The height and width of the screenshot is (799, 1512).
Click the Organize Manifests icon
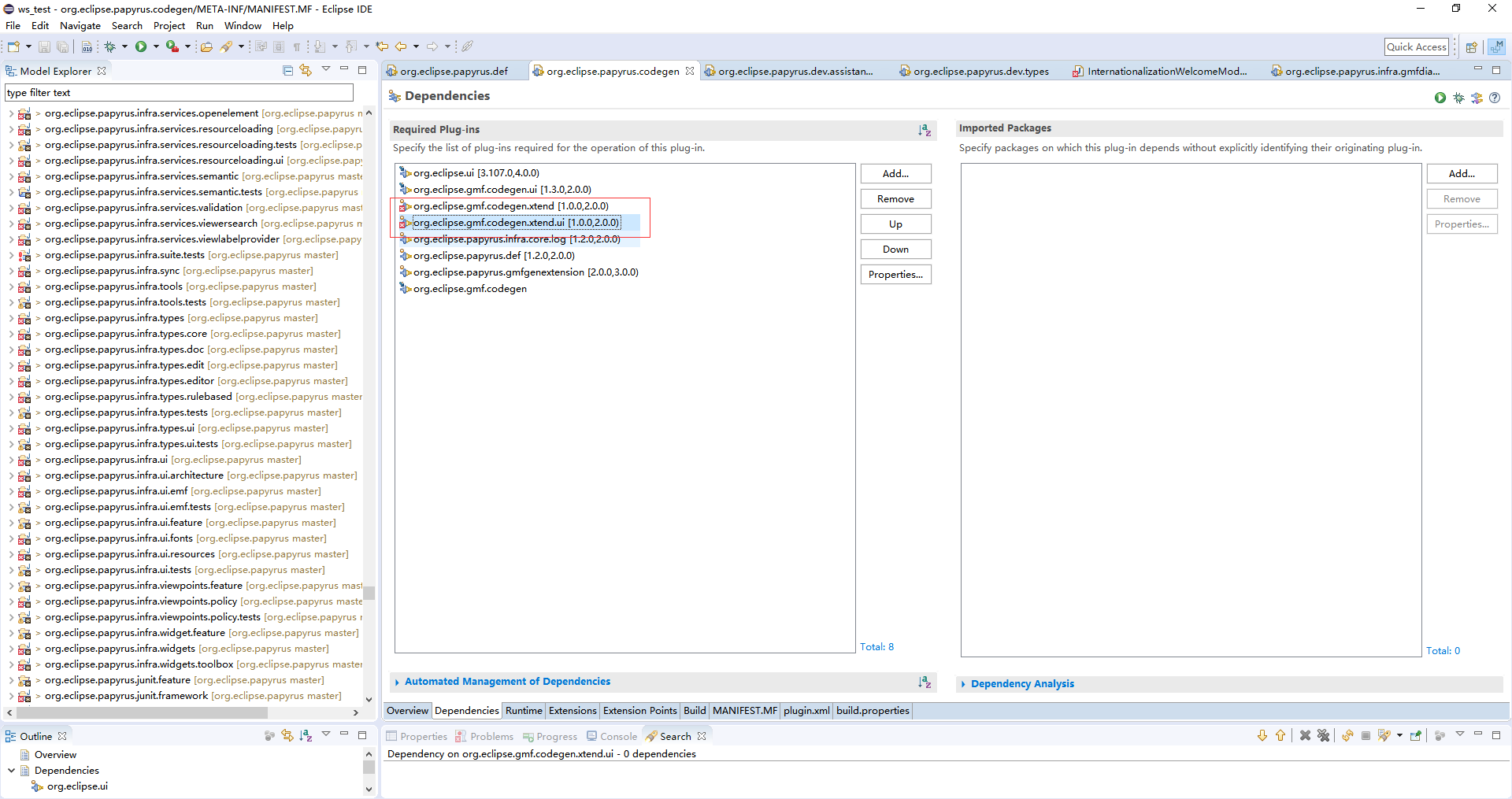tap(1477, 98)
